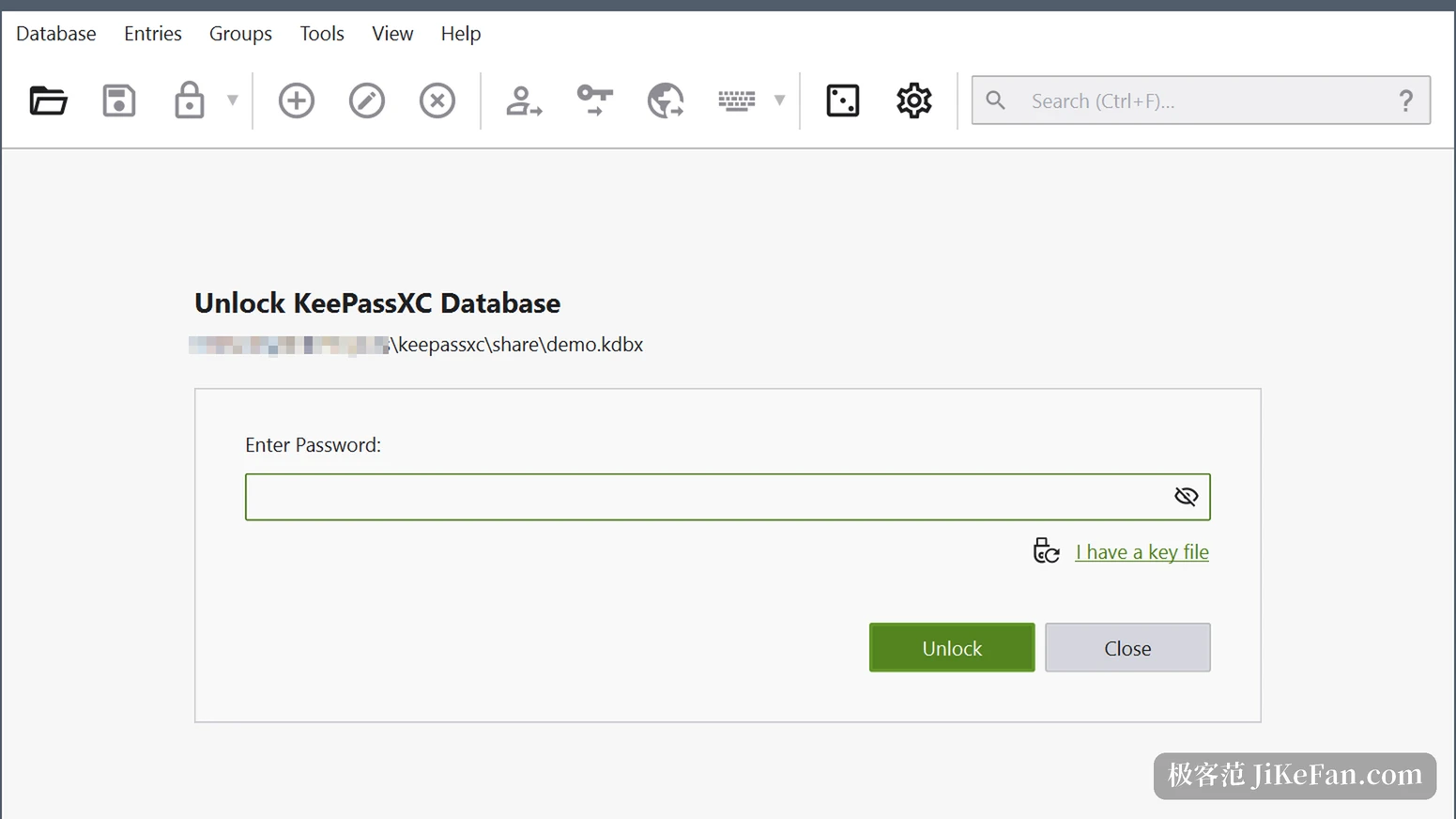The image size is (1456, 819).
Task: Open password generator dice icon
Action: (843, 100)
